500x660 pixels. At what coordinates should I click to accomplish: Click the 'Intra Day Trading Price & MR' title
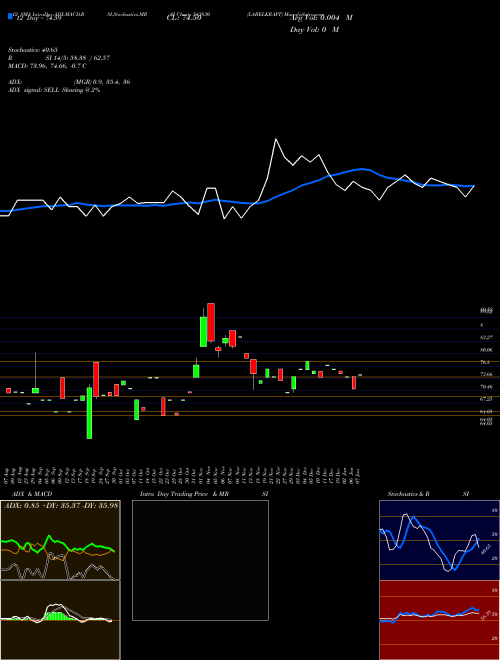(185, 494)
